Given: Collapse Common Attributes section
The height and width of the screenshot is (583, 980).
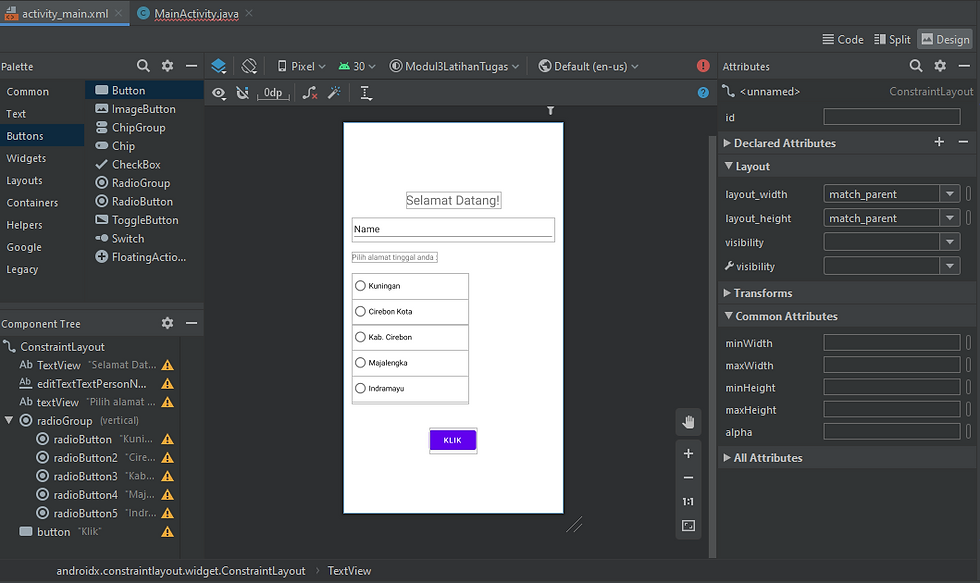Looking at the screenshot, I should [728, 316].
